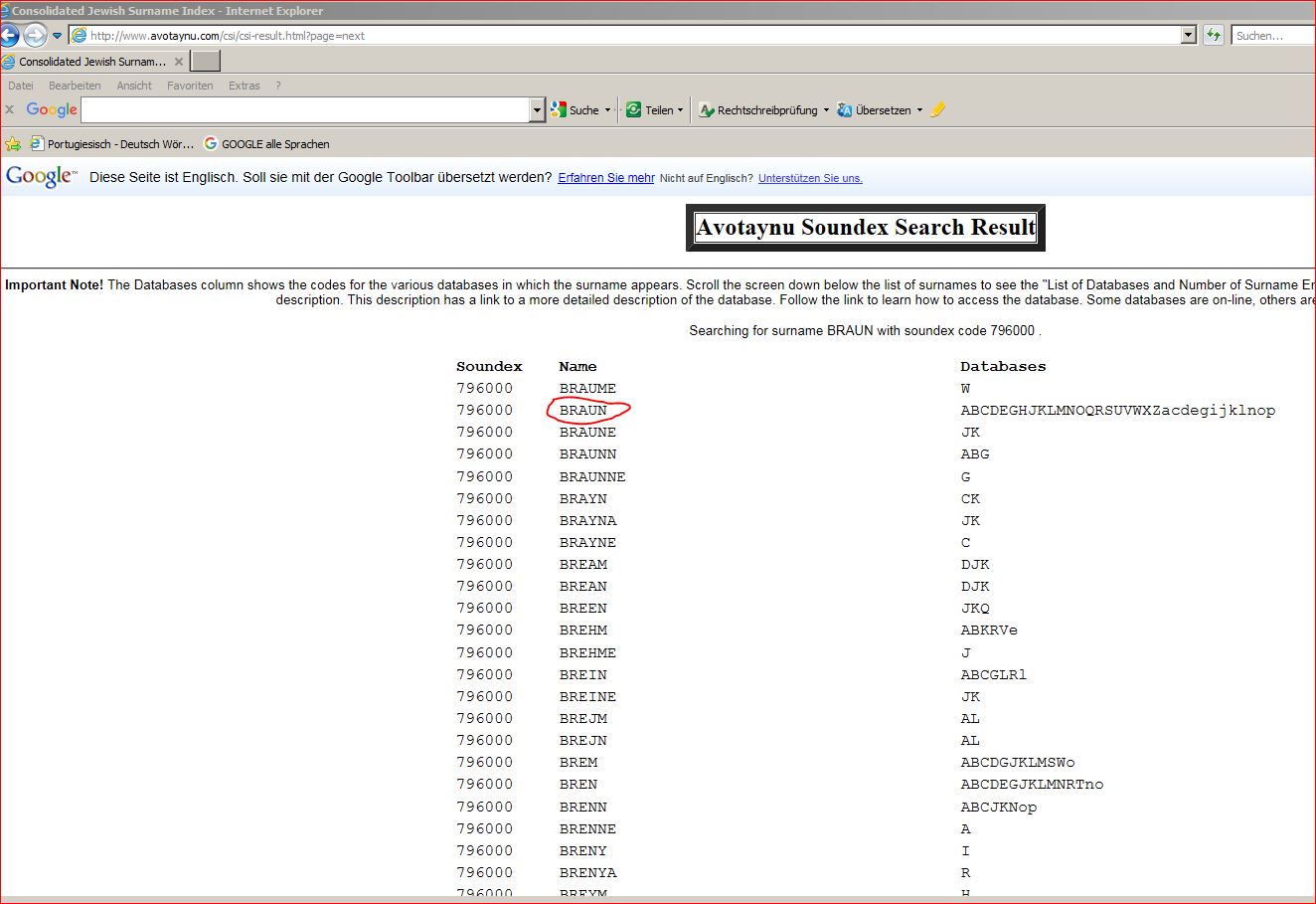1316x904 pixels.
Task: Click the name BREHM in the list
Action: tap(583, 630)
